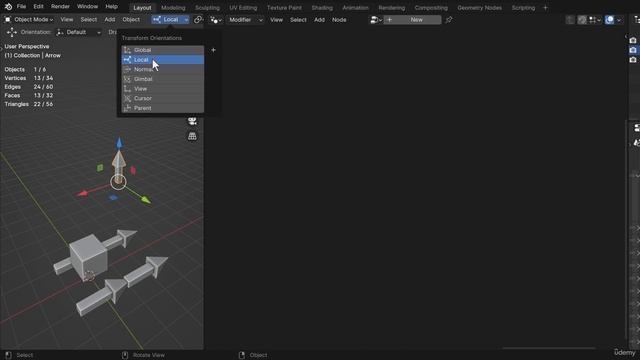Select Normal transform orientation
Image resolution: width=640 pixels, height=360 pixels.
coord(163,69)
